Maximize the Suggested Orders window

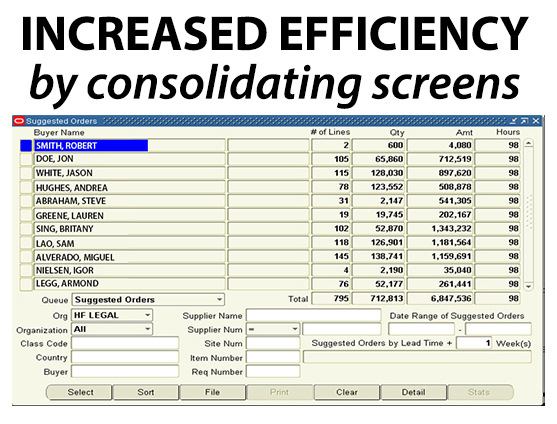[x=524, y=121]
